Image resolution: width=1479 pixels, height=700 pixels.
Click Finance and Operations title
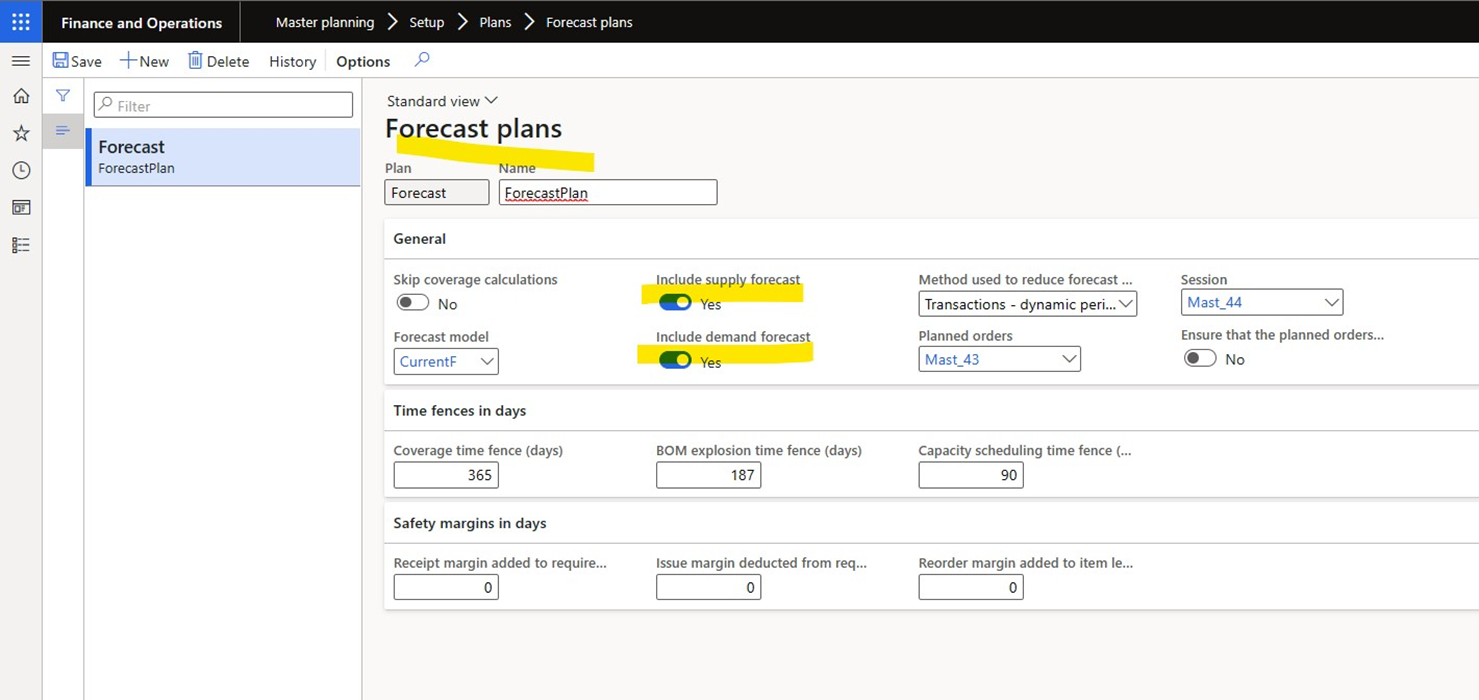point(141,22)
